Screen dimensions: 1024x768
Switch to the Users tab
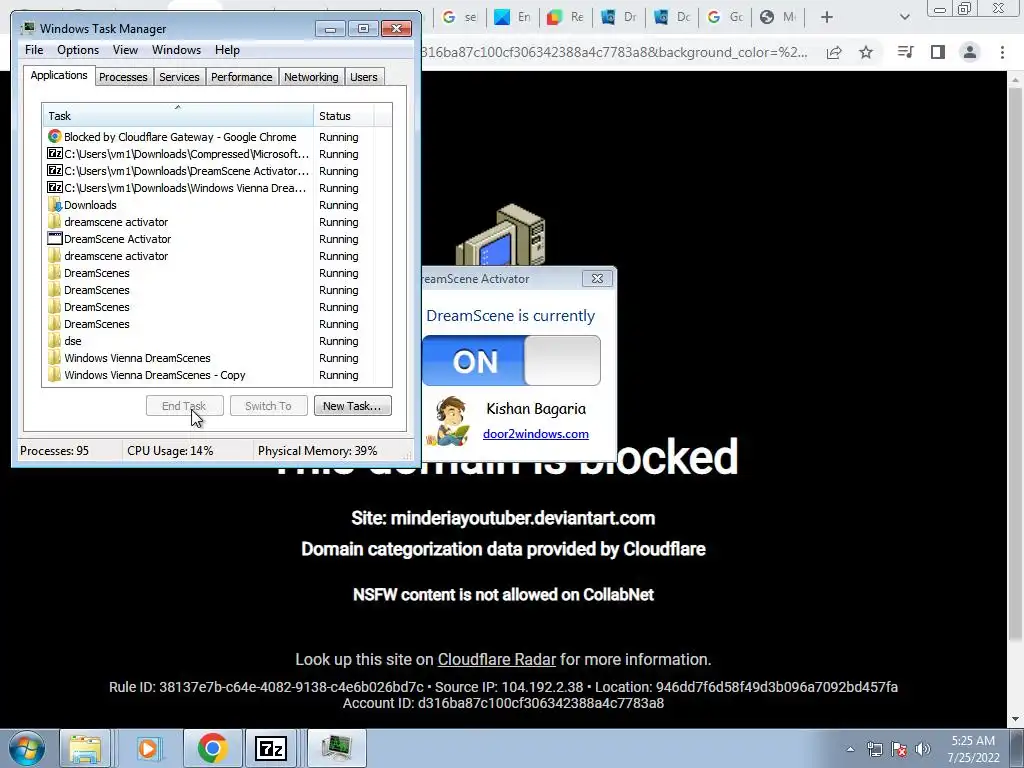pos(364,77)
